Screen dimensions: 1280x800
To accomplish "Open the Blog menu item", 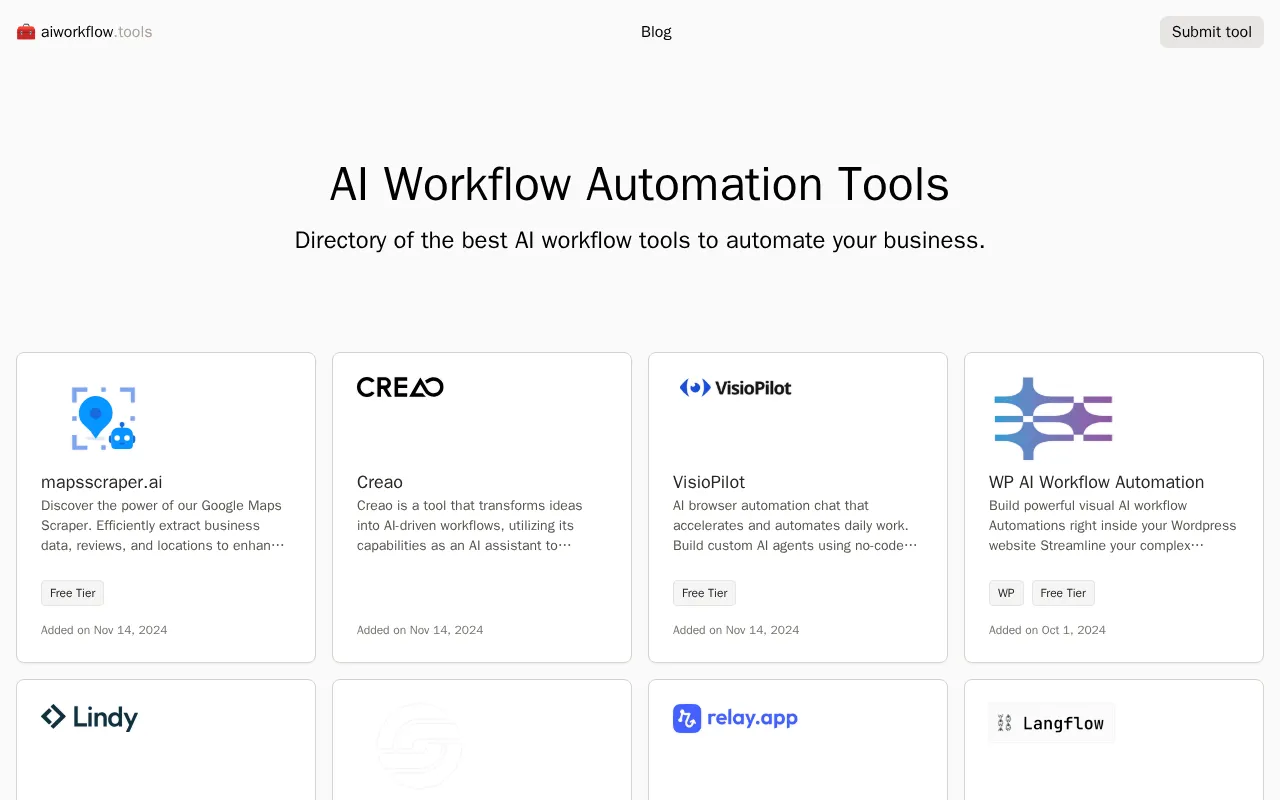I will pos(656,32).
